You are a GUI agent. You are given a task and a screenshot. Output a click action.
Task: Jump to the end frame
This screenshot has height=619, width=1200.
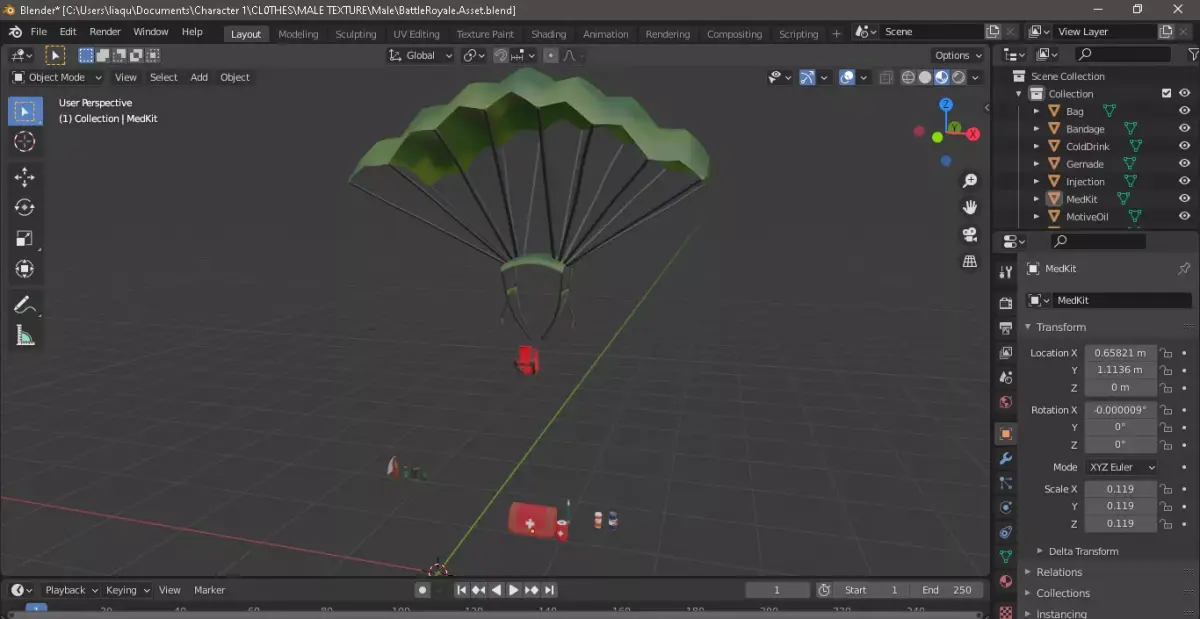point(549,590)
